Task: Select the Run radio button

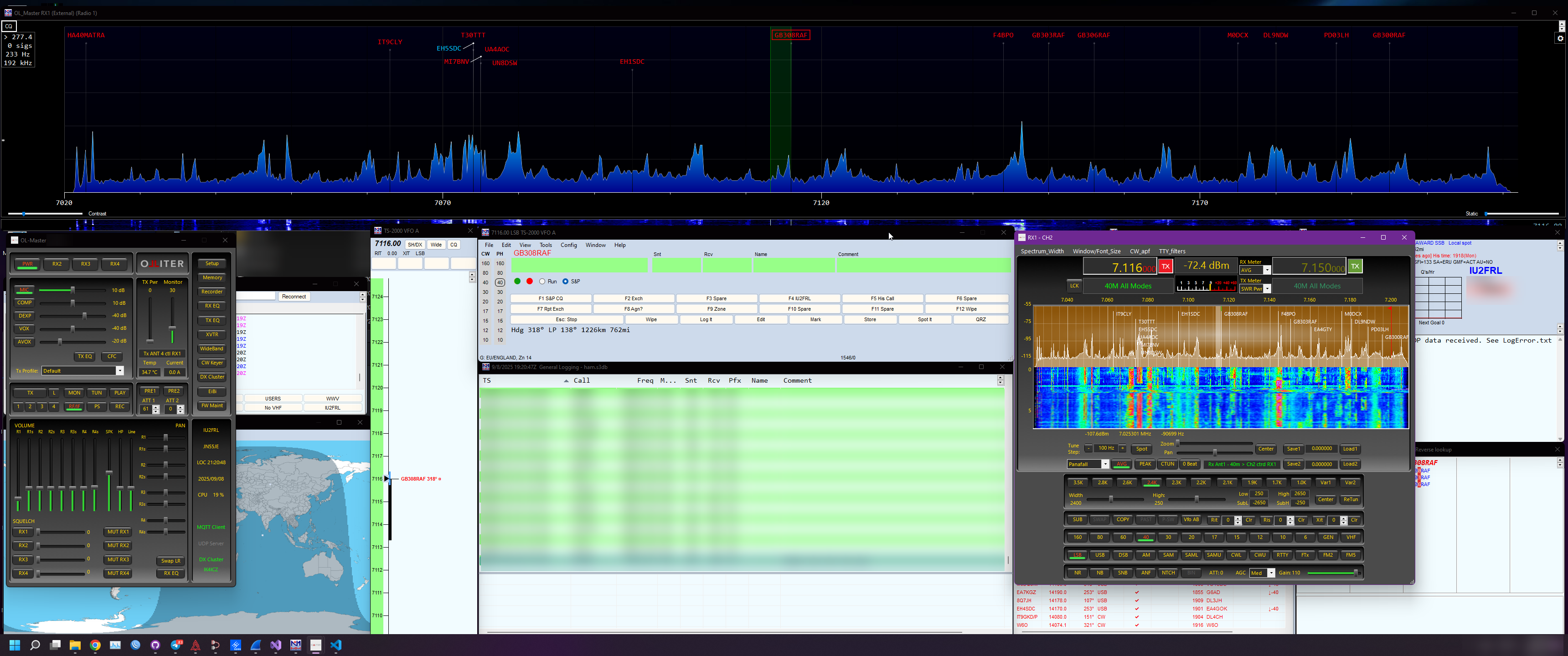Action: point(542,281)
